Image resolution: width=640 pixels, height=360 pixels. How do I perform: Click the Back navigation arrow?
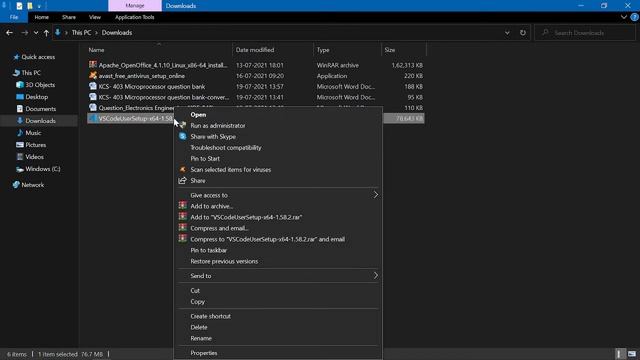(9, 33)
